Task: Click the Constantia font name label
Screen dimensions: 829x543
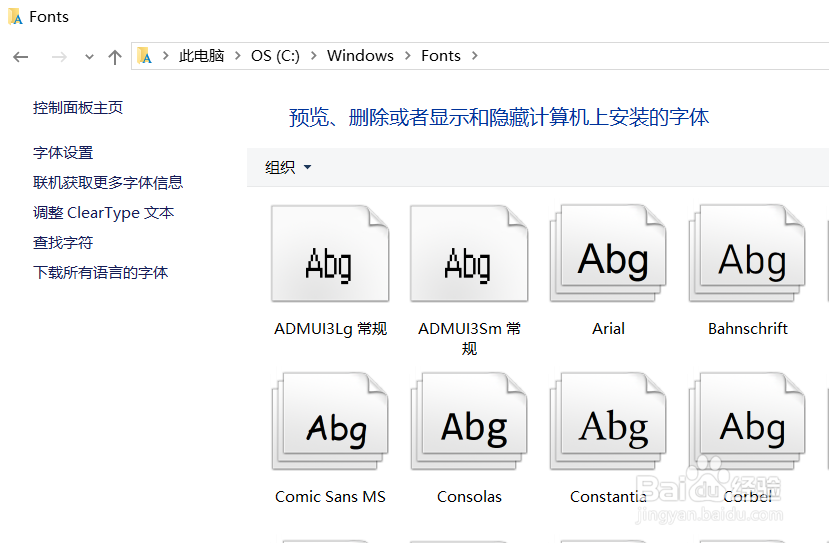Action: click(609, 496)
